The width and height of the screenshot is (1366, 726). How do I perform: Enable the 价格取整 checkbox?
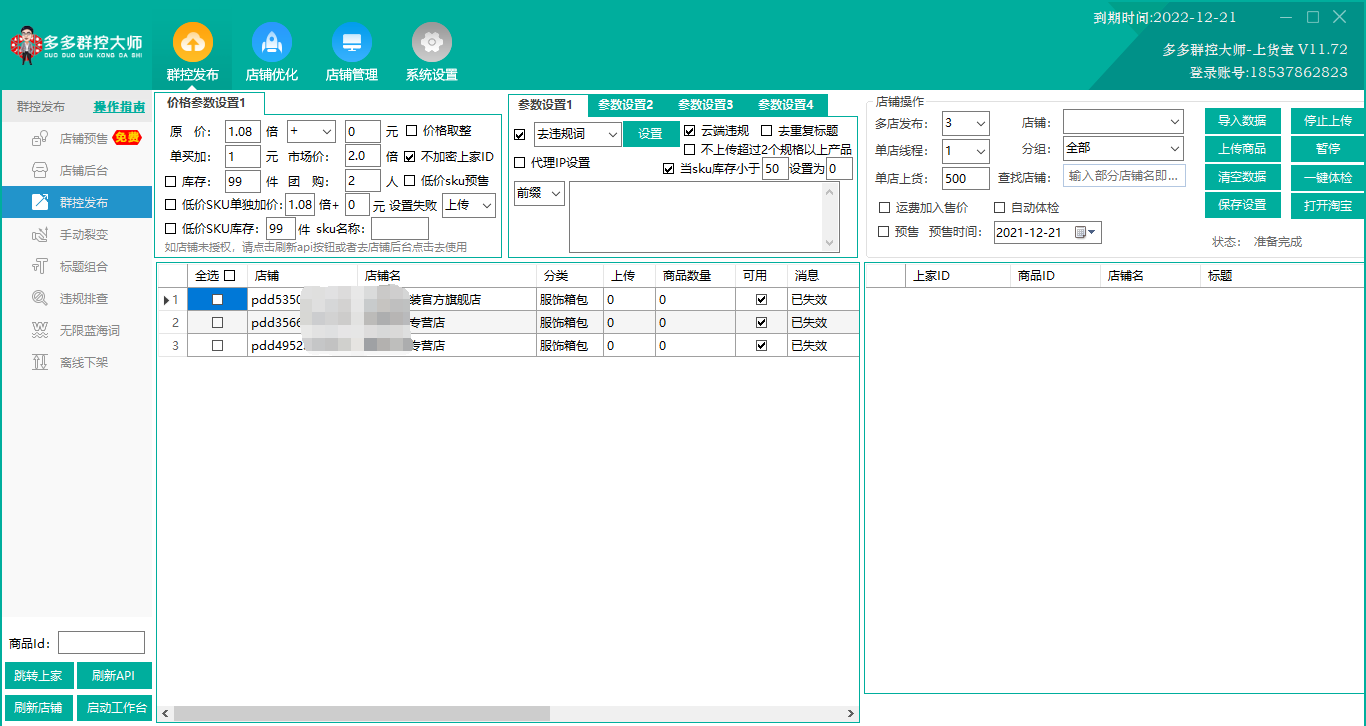pos(412,131)
